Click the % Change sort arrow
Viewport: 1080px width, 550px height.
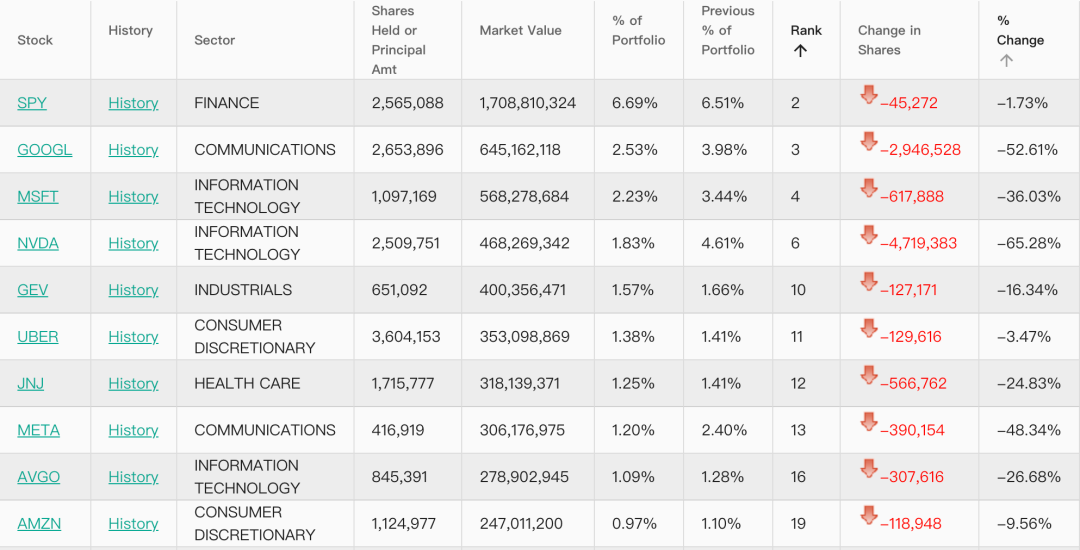1006,60
